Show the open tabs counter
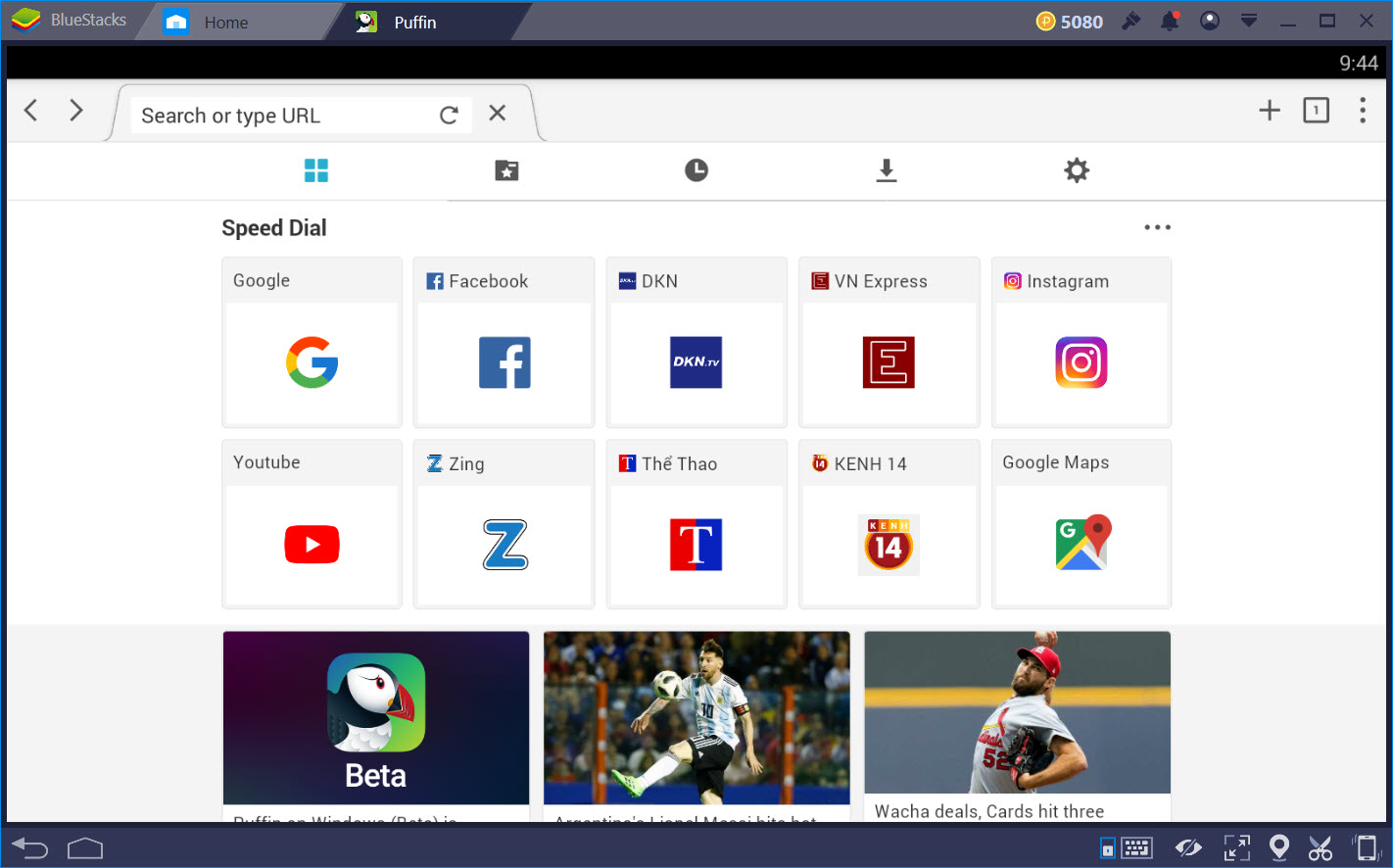Image resolution: width=1393 pixels, height=868 pixels. pyautogui.click(x=1316, y=111)
